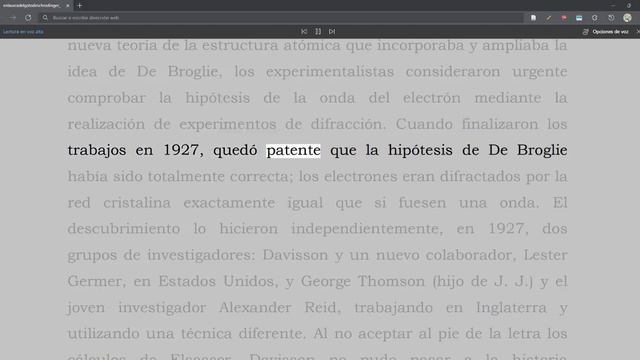Open the user profile avatar
The height and width of the screenshot is (360, 640).
click(627, 18)
